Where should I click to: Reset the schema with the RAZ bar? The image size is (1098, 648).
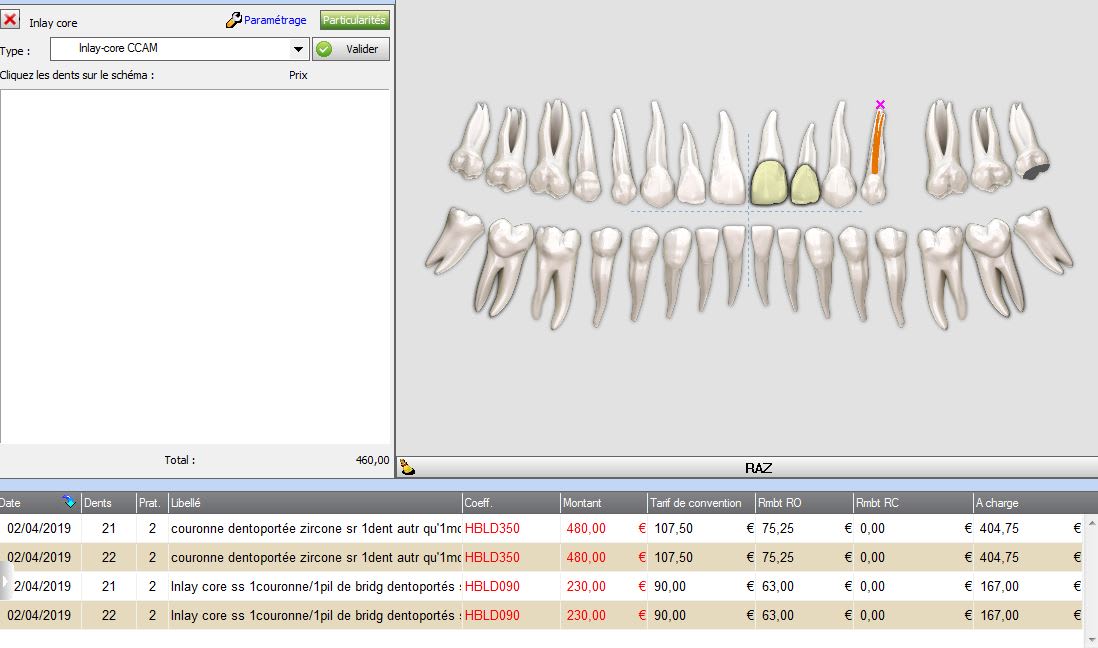[x=758, y=468]
